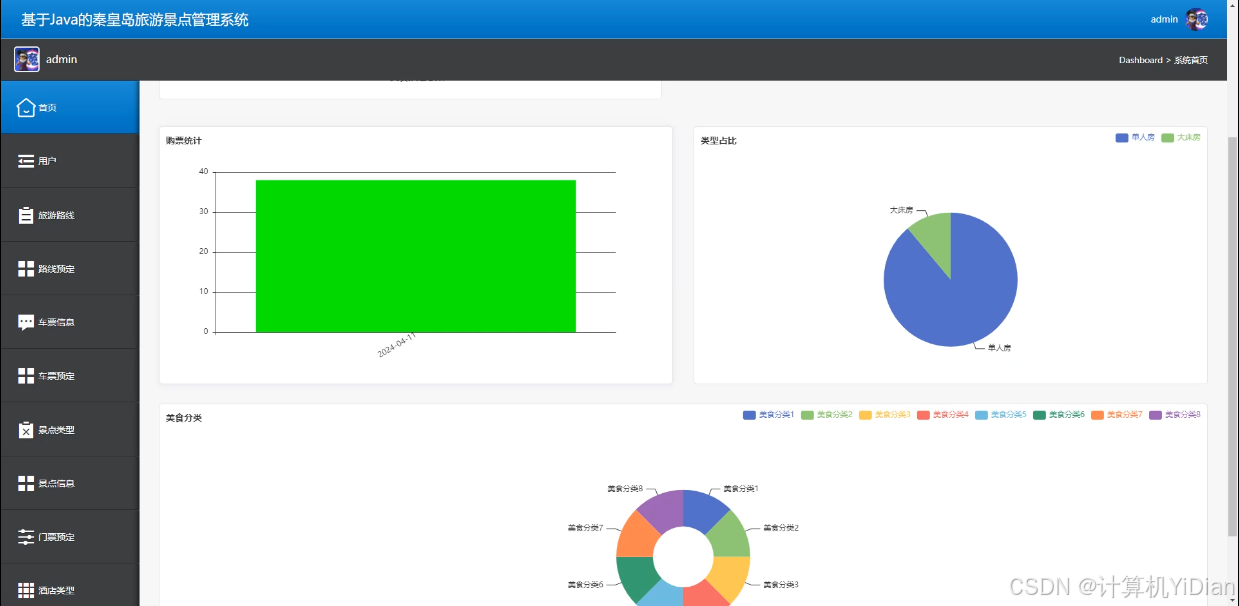1239x606 pixels.
Task: Click the 美食分类2 label beside the donut
Action: pyautogui.click(x=781, y=527)
